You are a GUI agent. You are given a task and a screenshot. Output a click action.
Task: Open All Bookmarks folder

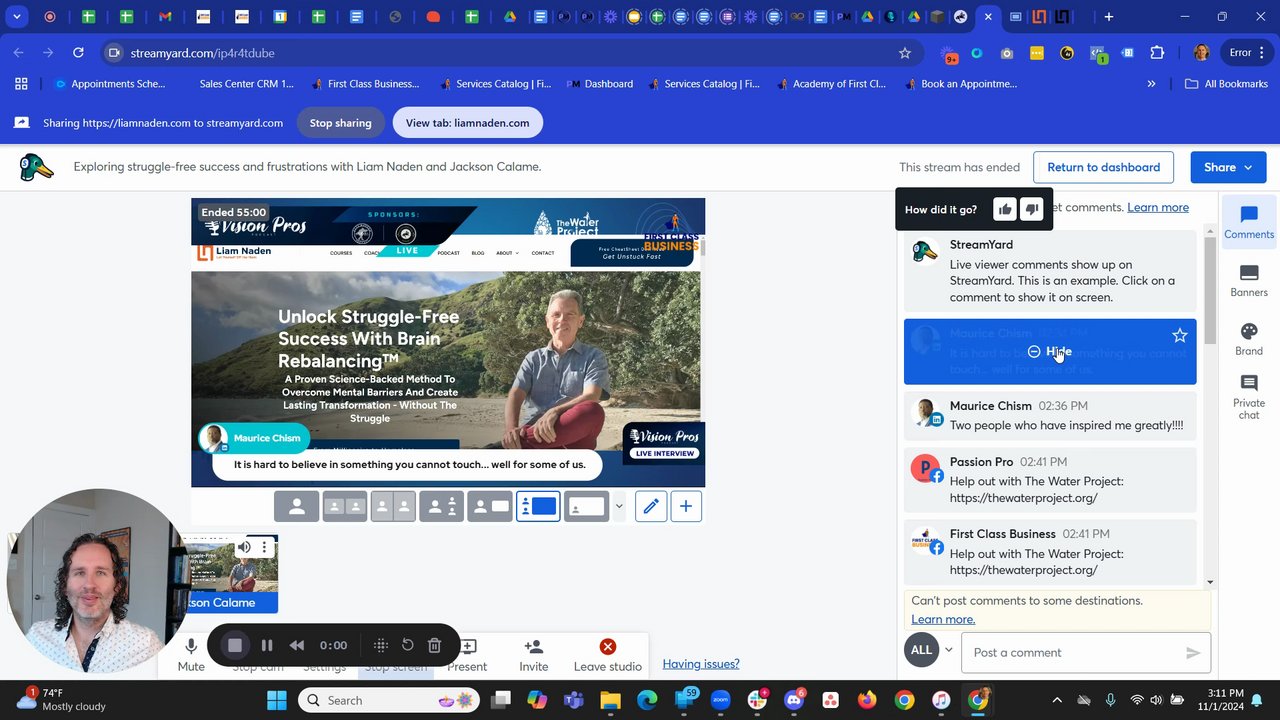(x=1226, y=84)
